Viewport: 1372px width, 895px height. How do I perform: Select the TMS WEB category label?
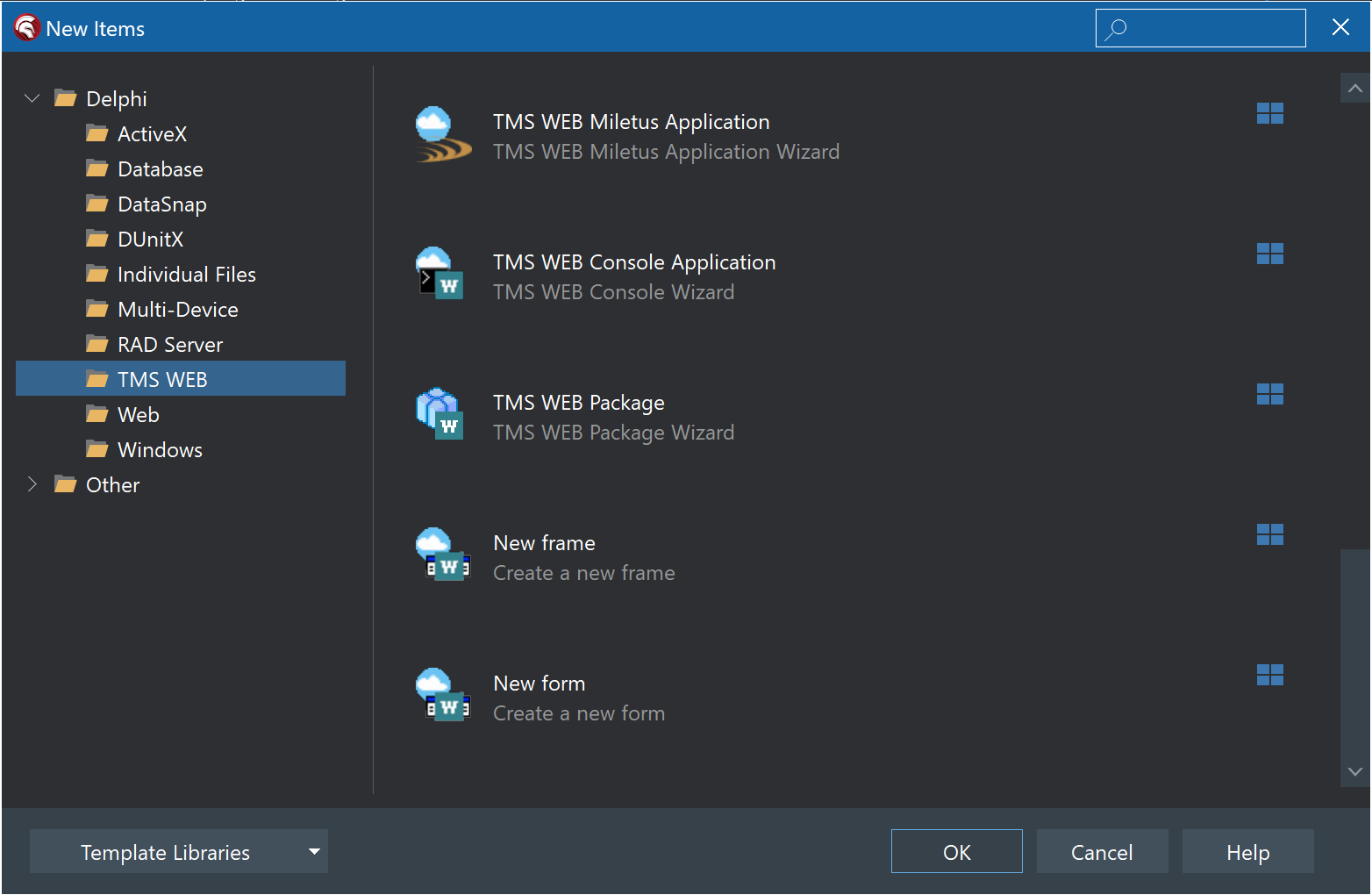click(x=162, y=379)
